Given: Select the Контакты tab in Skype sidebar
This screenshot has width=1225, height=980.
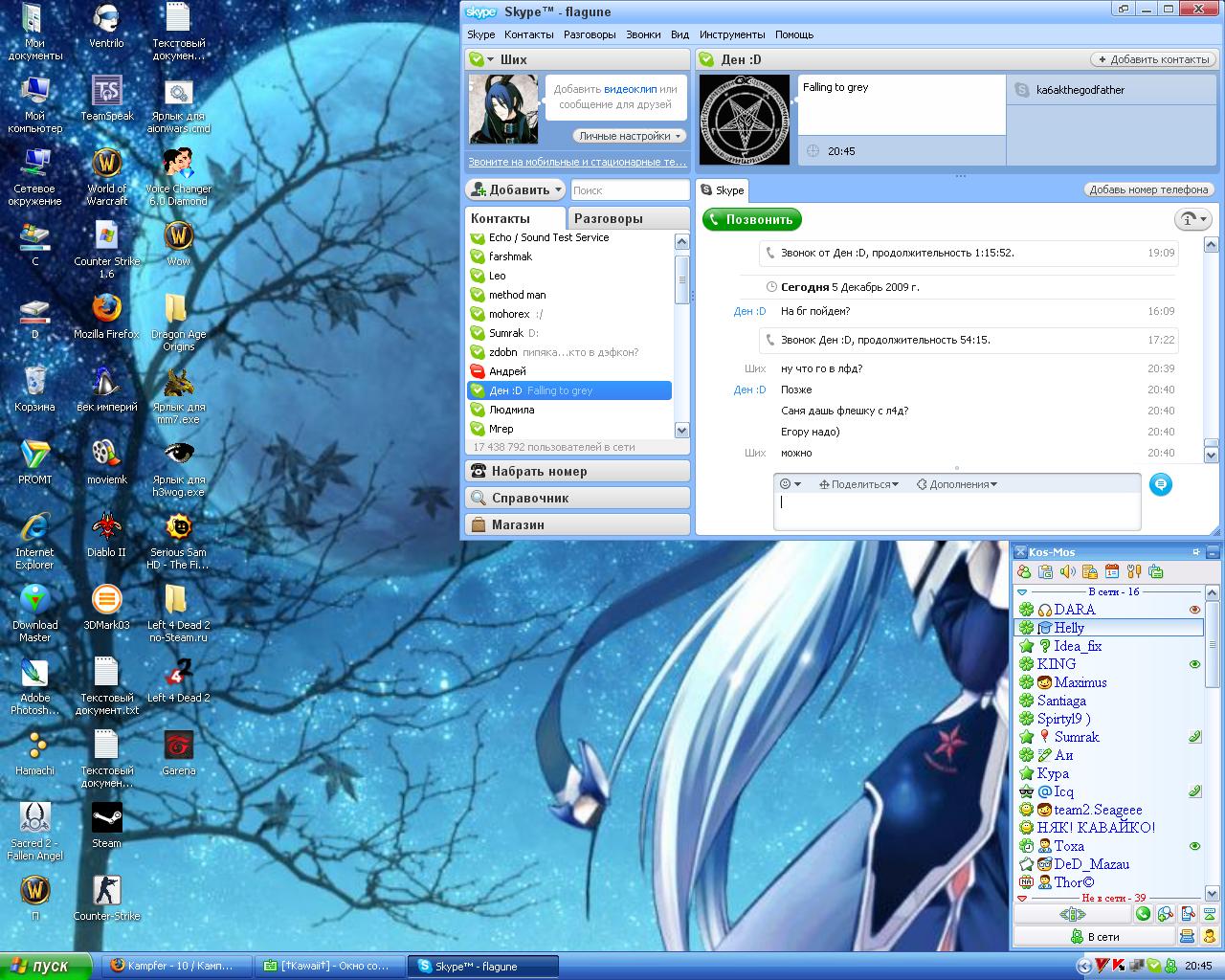Looking at the screenshot, I should [x=516, y=218].
